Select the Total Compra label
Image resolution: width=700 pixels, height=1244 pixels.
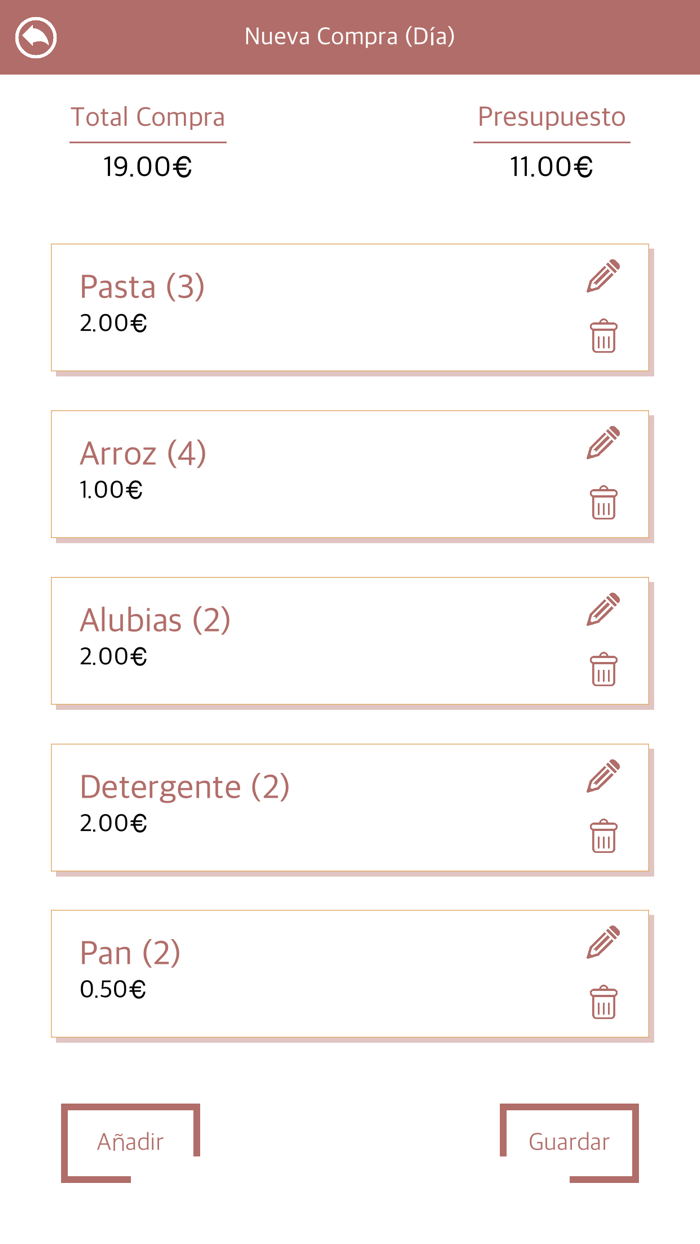pyautogui.click(x=147, y=117)
